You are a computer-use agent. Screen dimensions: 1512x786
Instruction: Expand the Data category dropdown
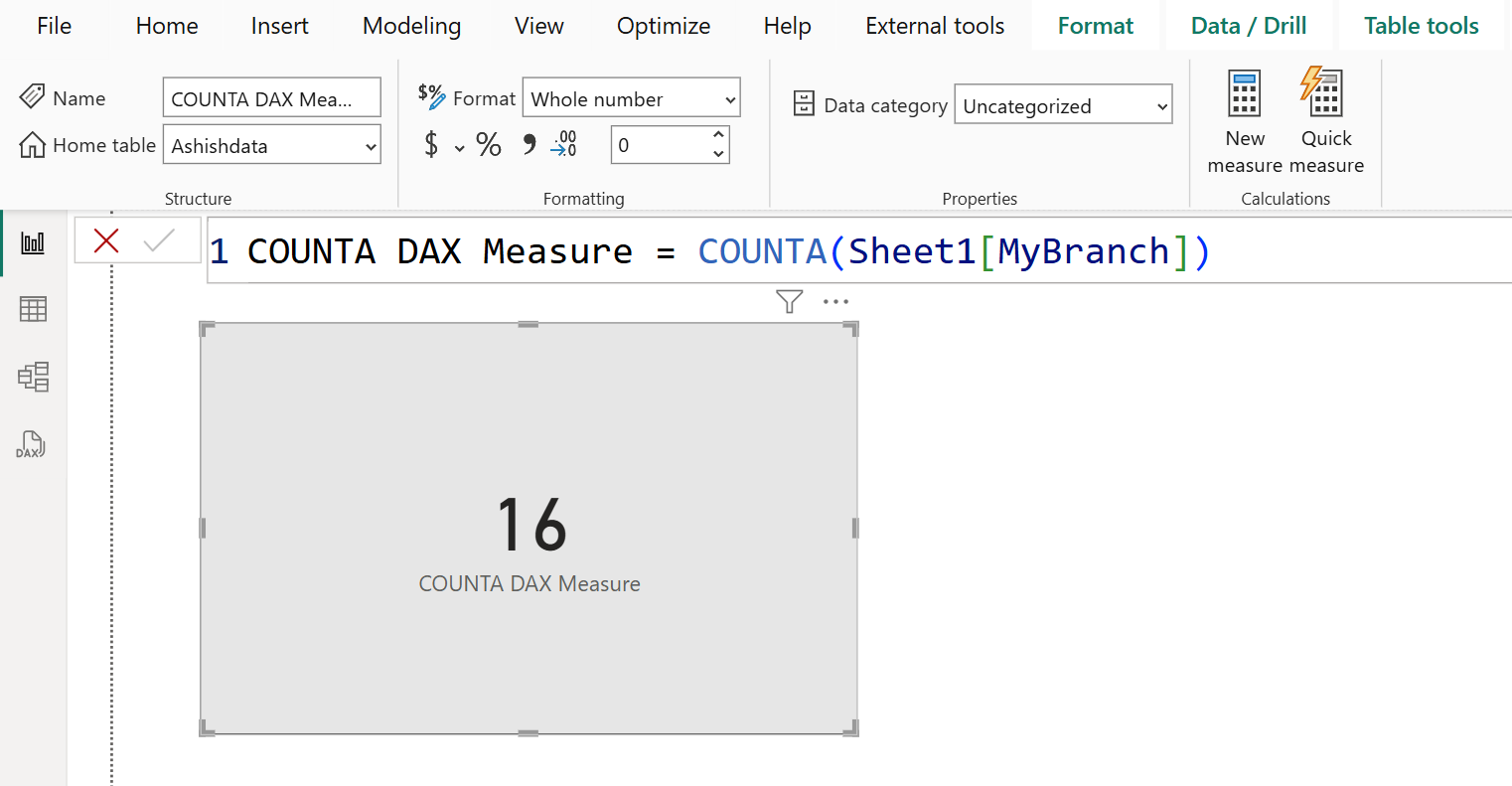[x=1162, y=106]
